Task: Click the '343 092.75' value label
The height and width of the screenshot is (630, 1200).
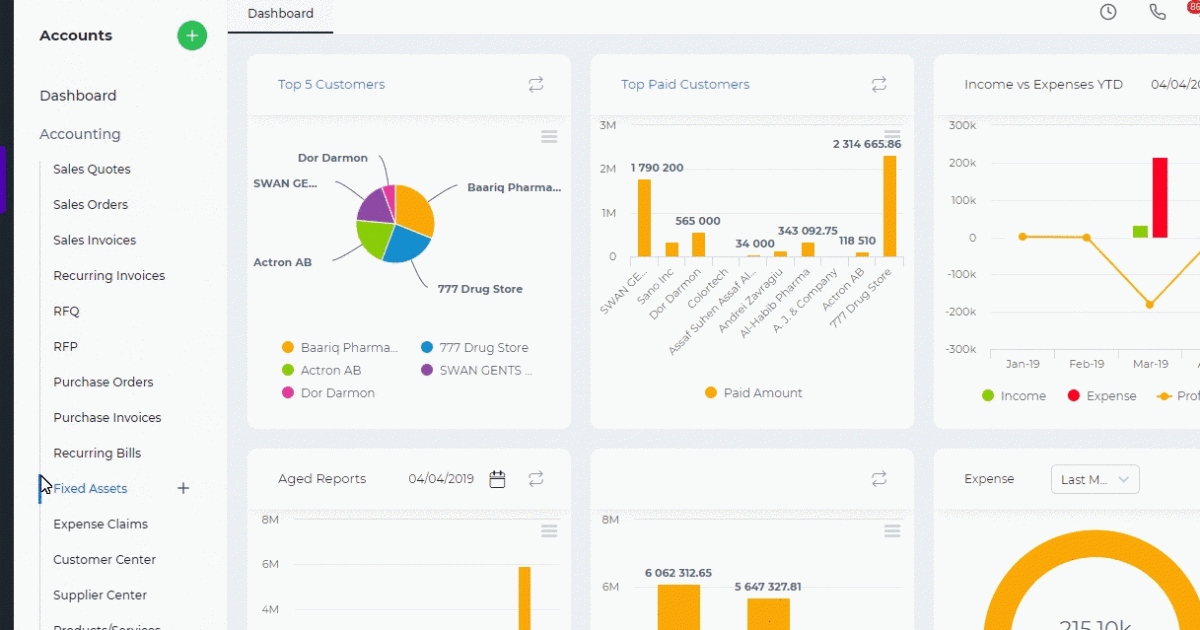Action: (x=808, y=231)
